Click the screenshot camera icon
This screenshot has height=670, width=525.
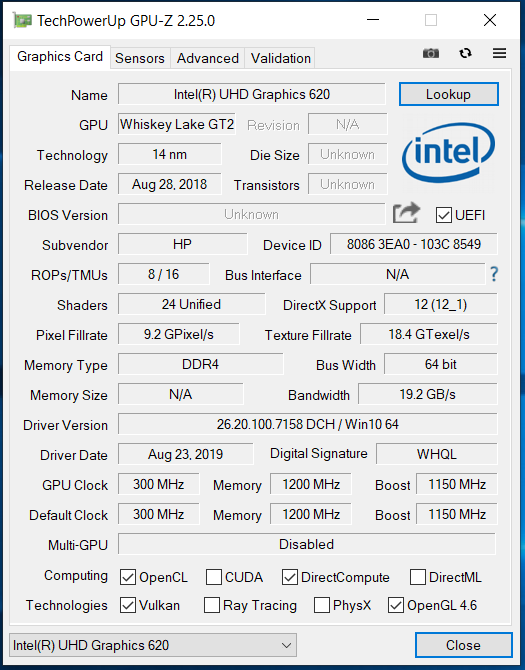pos(431,53)
